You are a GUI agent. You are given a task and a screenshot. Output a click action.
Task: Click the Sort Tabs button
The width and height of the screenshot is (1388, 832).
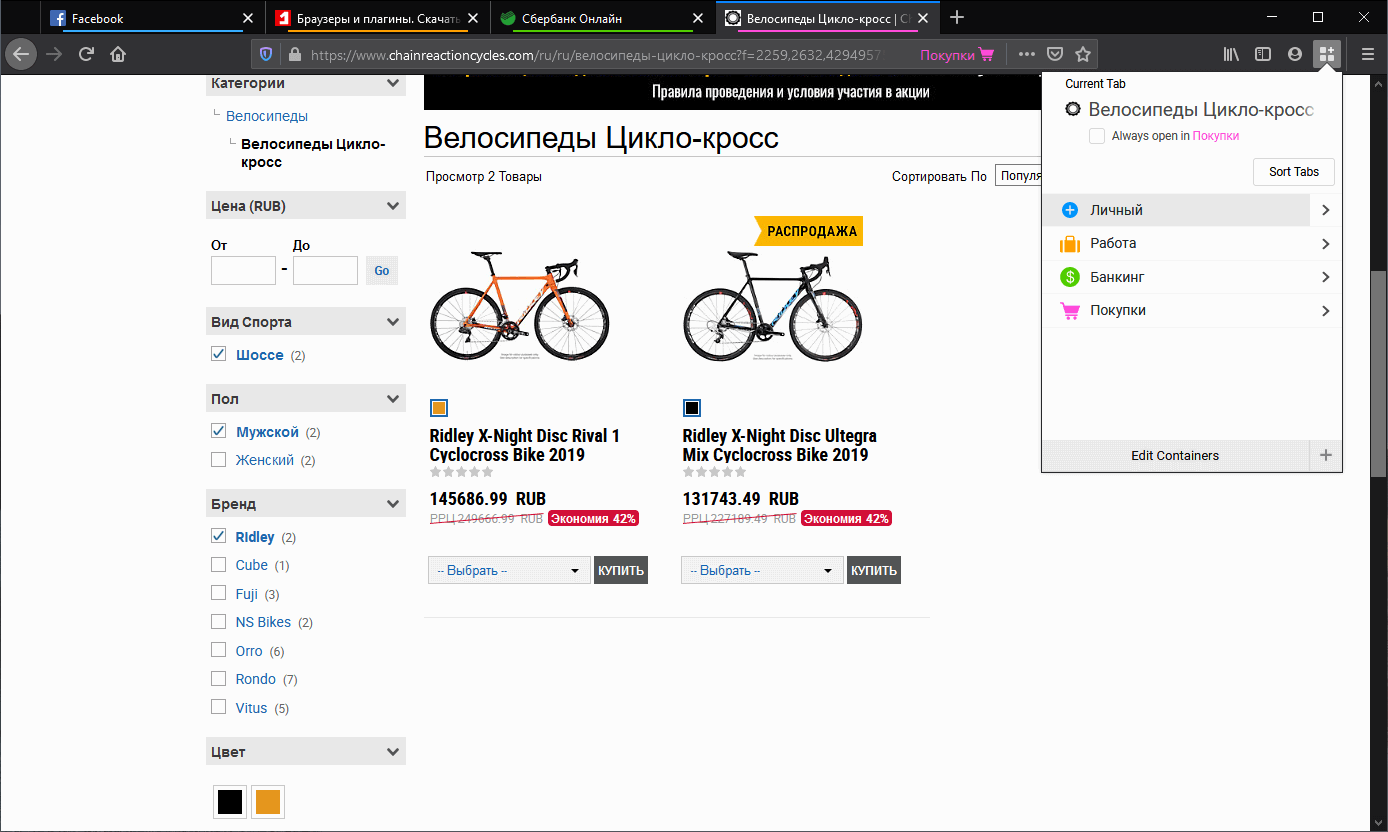tap(1294, 172)
